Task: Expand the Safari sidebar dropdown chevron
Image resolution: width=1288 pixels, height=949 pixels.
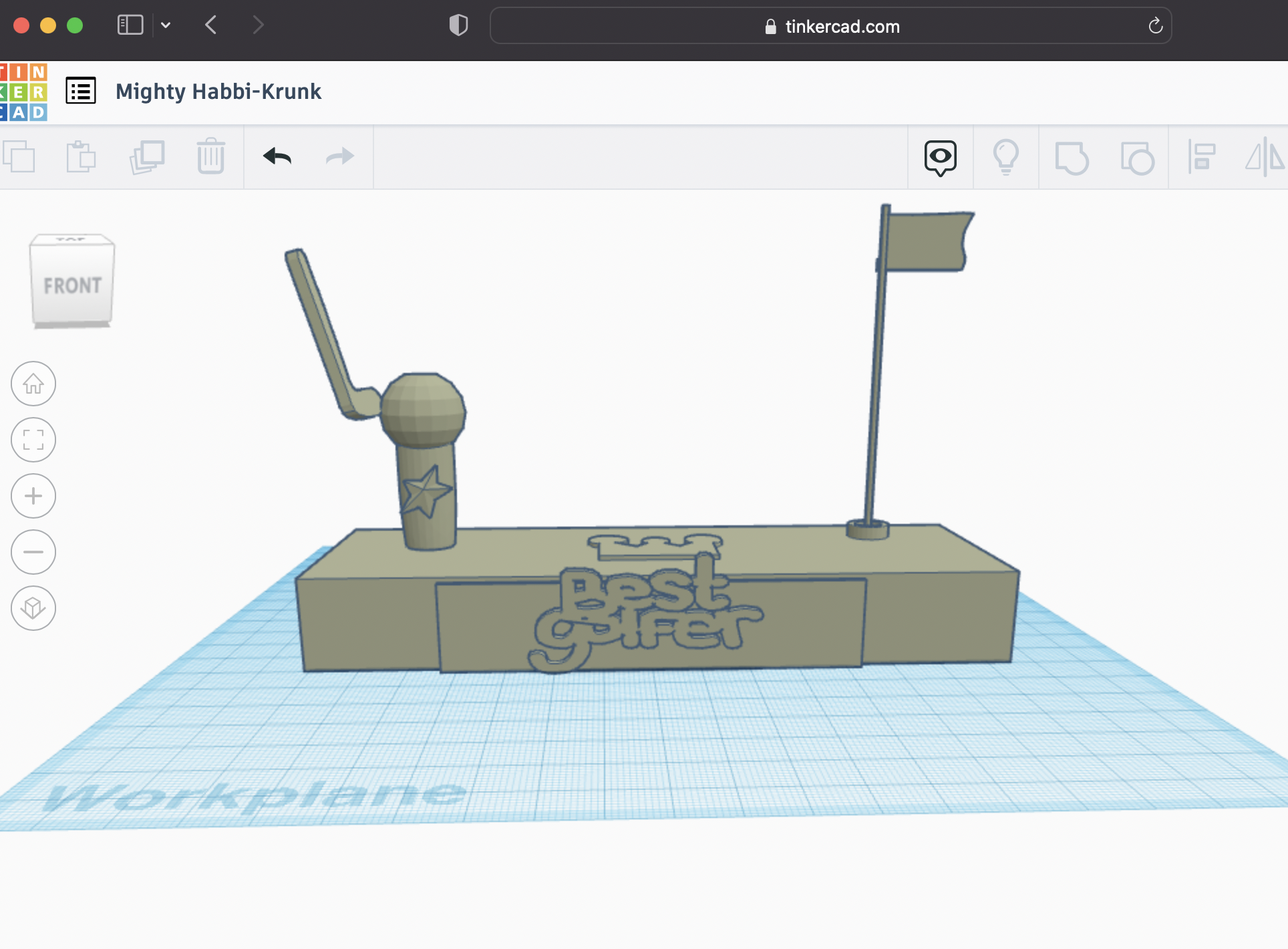Action: click(166, 26)
